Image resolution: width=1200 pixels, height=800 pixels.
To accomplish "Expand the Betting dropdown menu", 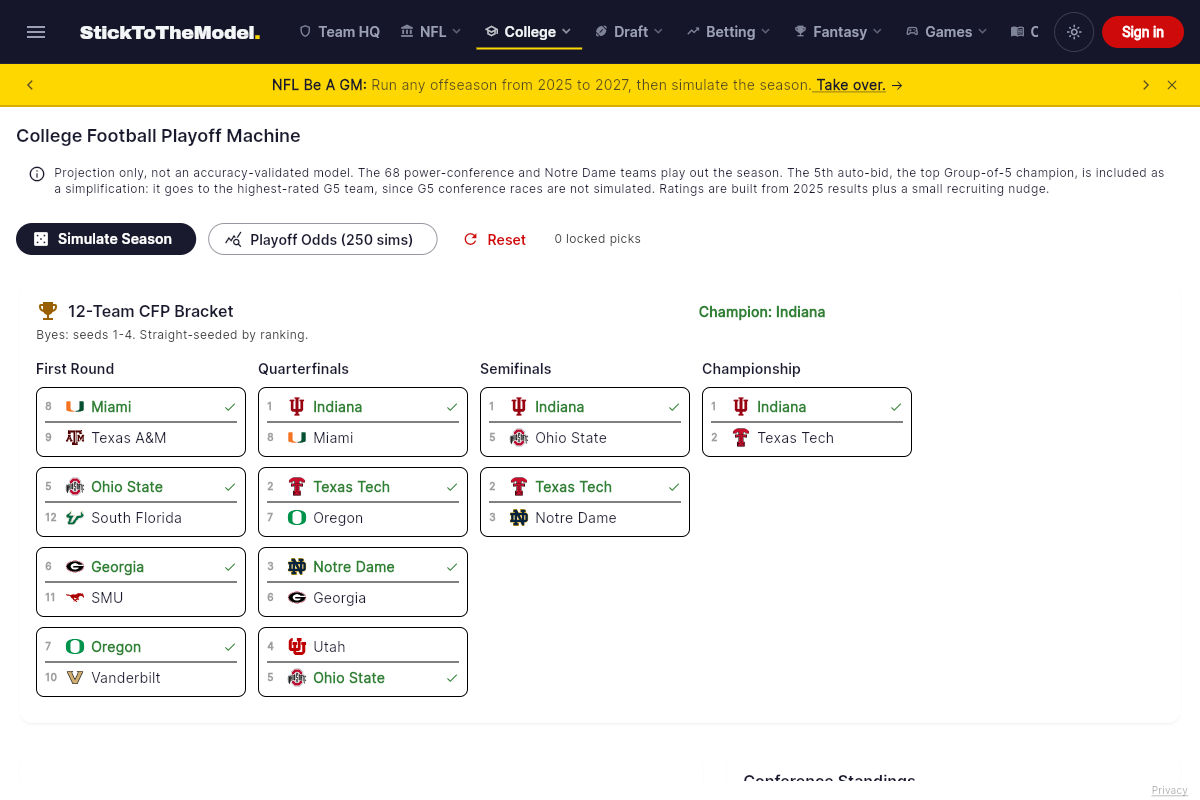I will pos(729,32).
